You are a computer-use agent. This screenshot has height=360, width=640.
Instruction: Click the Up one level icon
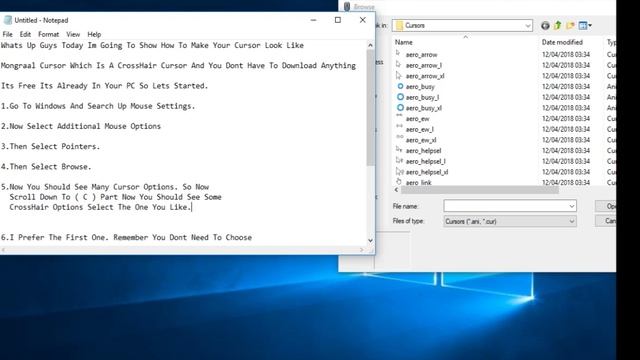pyautogui.click(x=558, y=26)
